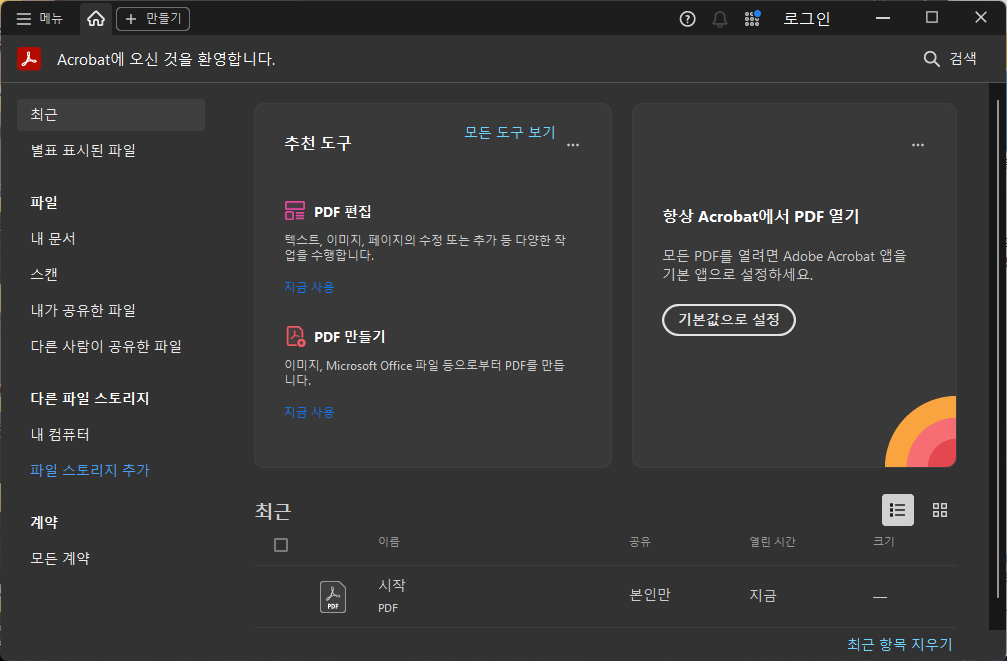The image size is (1007, 661).
Task: Check the select-all checkbox above the file list
Action: (x=281, y=544)
